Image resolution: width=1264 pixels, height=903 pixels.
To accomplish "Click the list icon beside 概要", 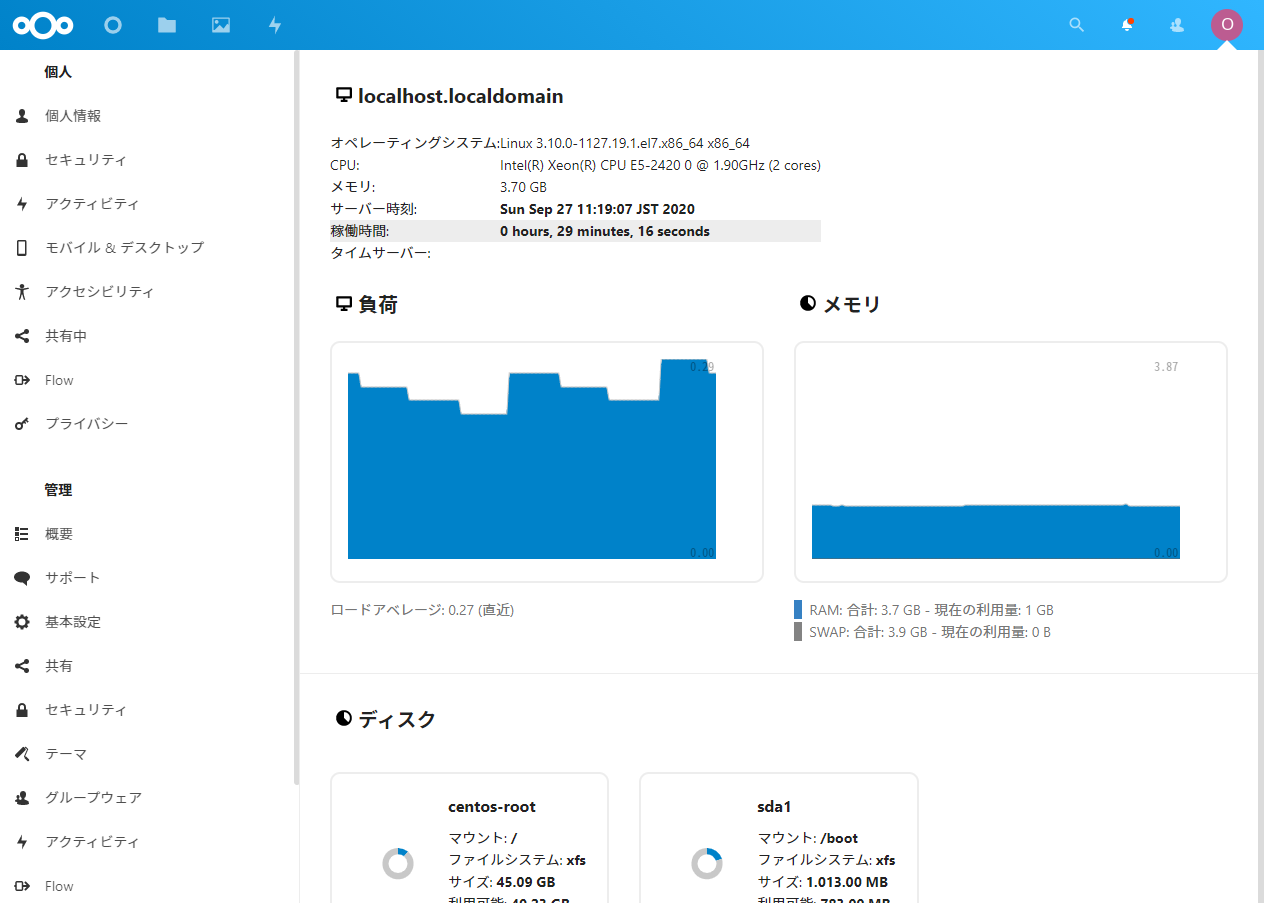I will [22, 534].
